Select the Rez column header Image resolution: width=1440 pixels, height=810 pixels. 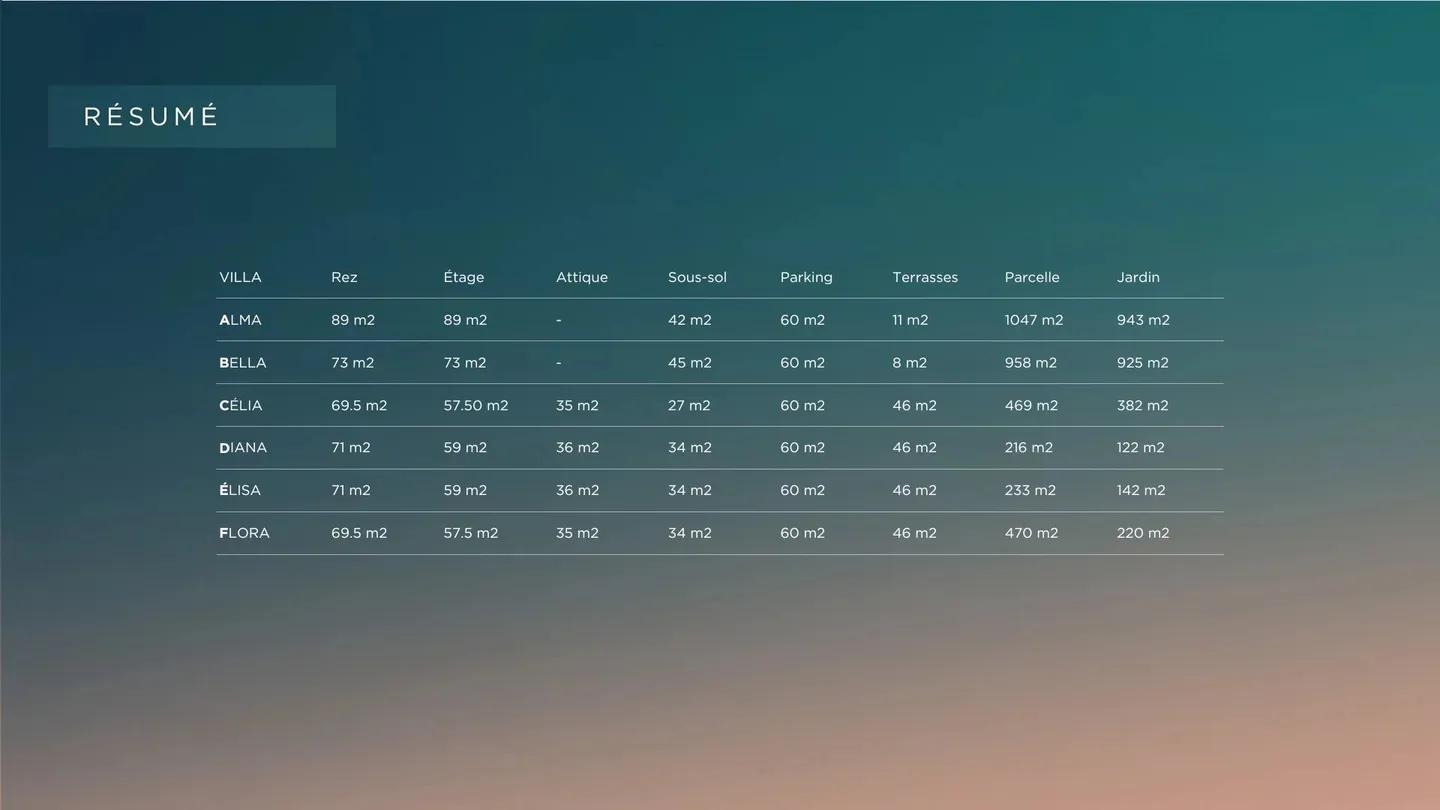click(x=344, y=277)
